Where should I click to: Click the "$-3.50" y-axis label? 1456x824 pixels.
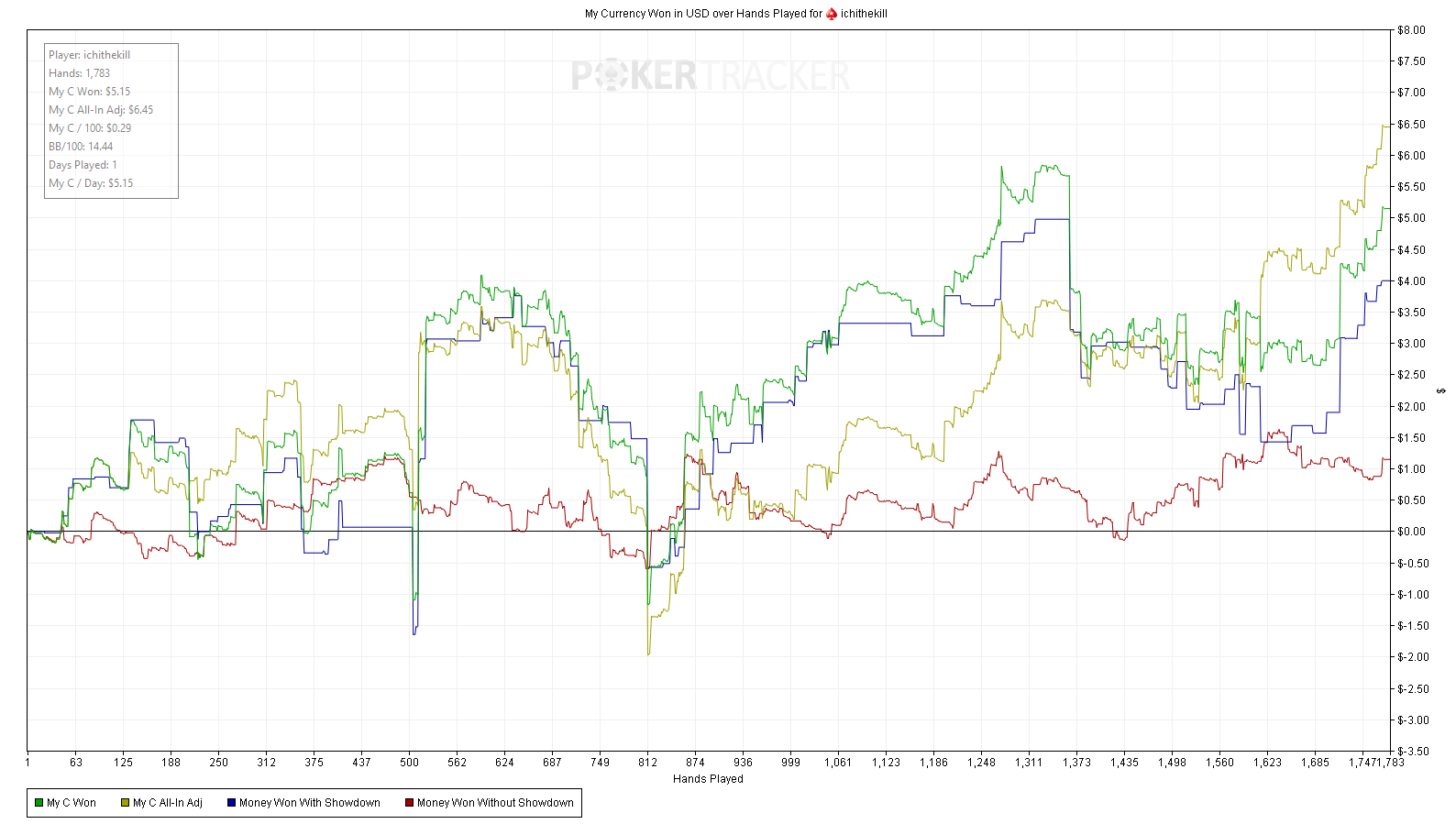(x=1413, y=752)
